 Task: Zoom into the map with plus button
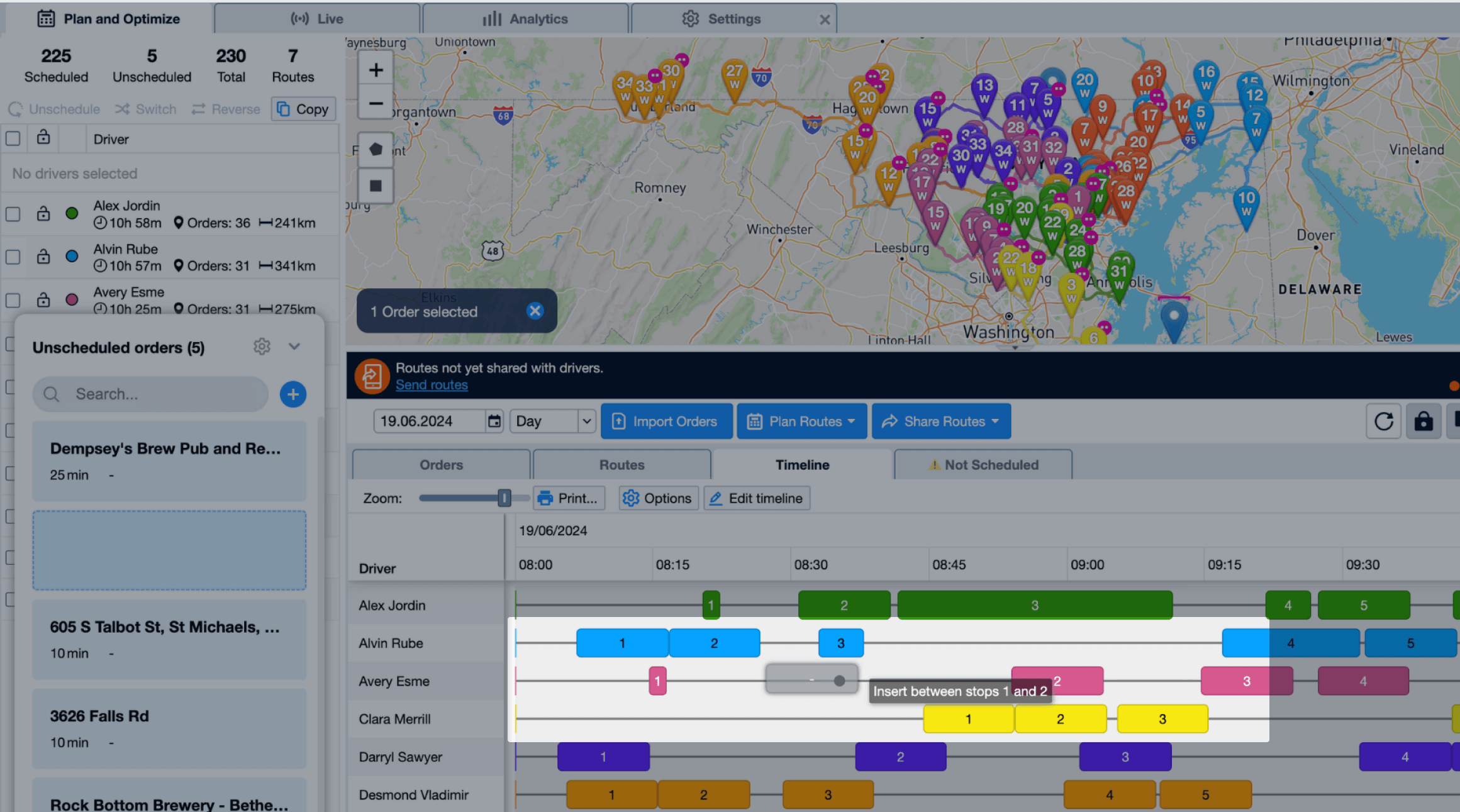pos(375,69)
